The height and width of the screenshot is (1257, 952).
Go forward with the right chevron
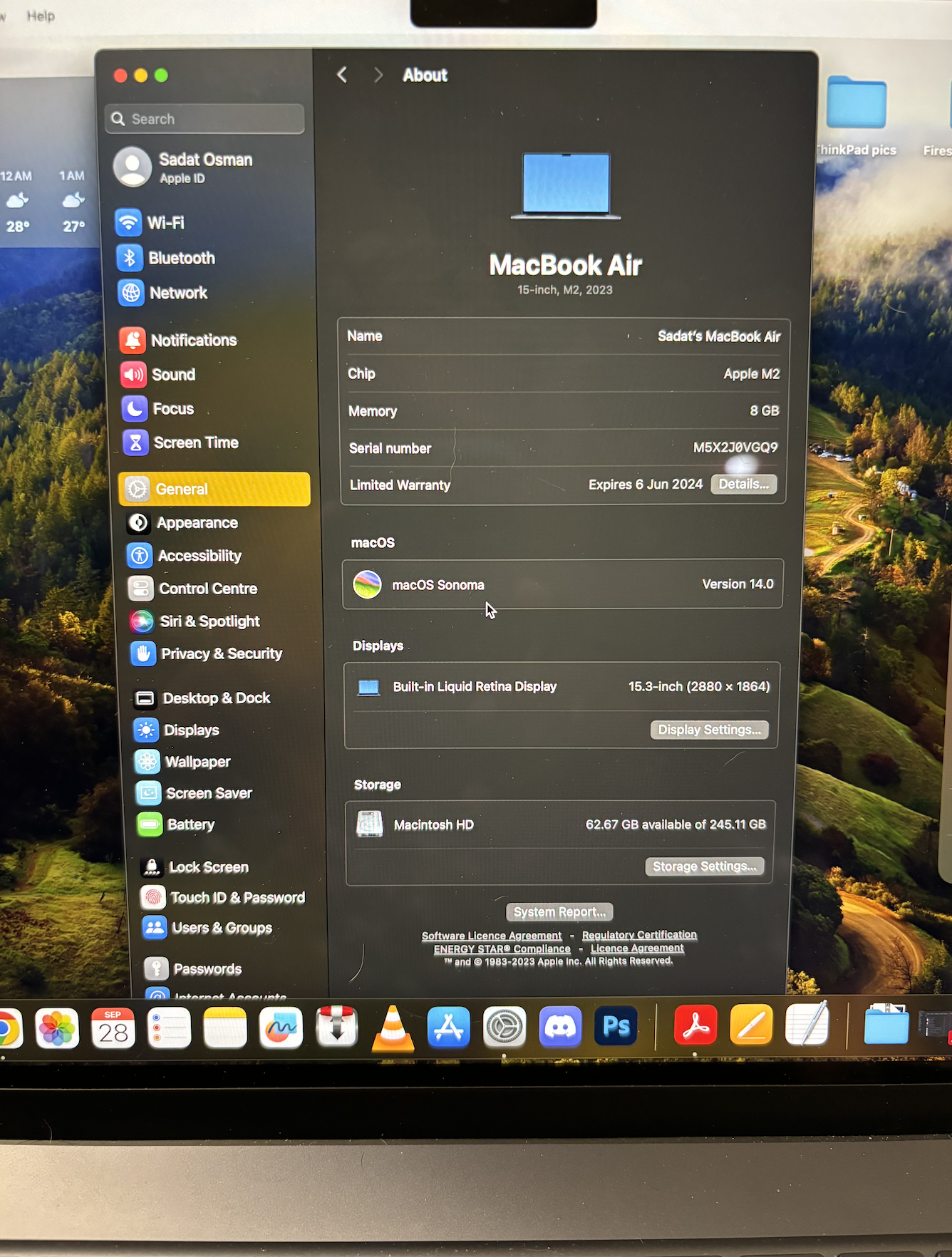click(378, 75)
